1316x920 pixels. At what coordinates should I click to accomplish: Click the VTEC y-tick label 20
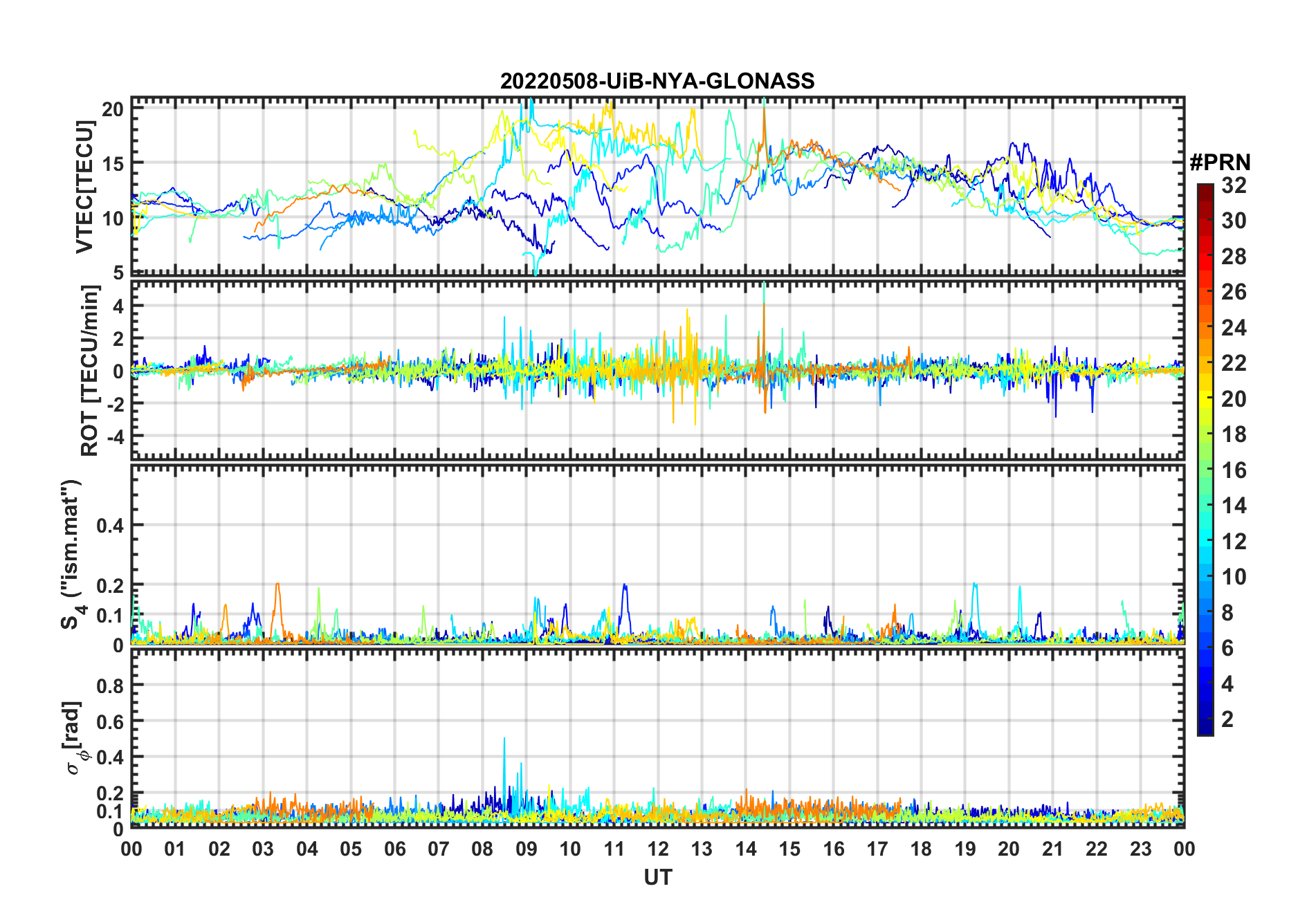click(113, 109)
